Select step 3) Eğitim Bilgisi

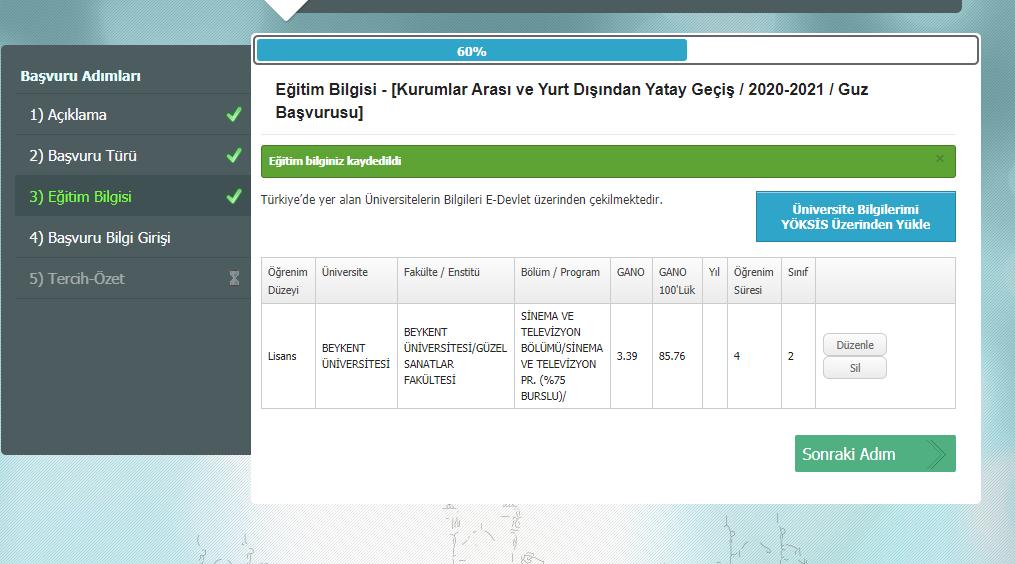click(133, 196)
